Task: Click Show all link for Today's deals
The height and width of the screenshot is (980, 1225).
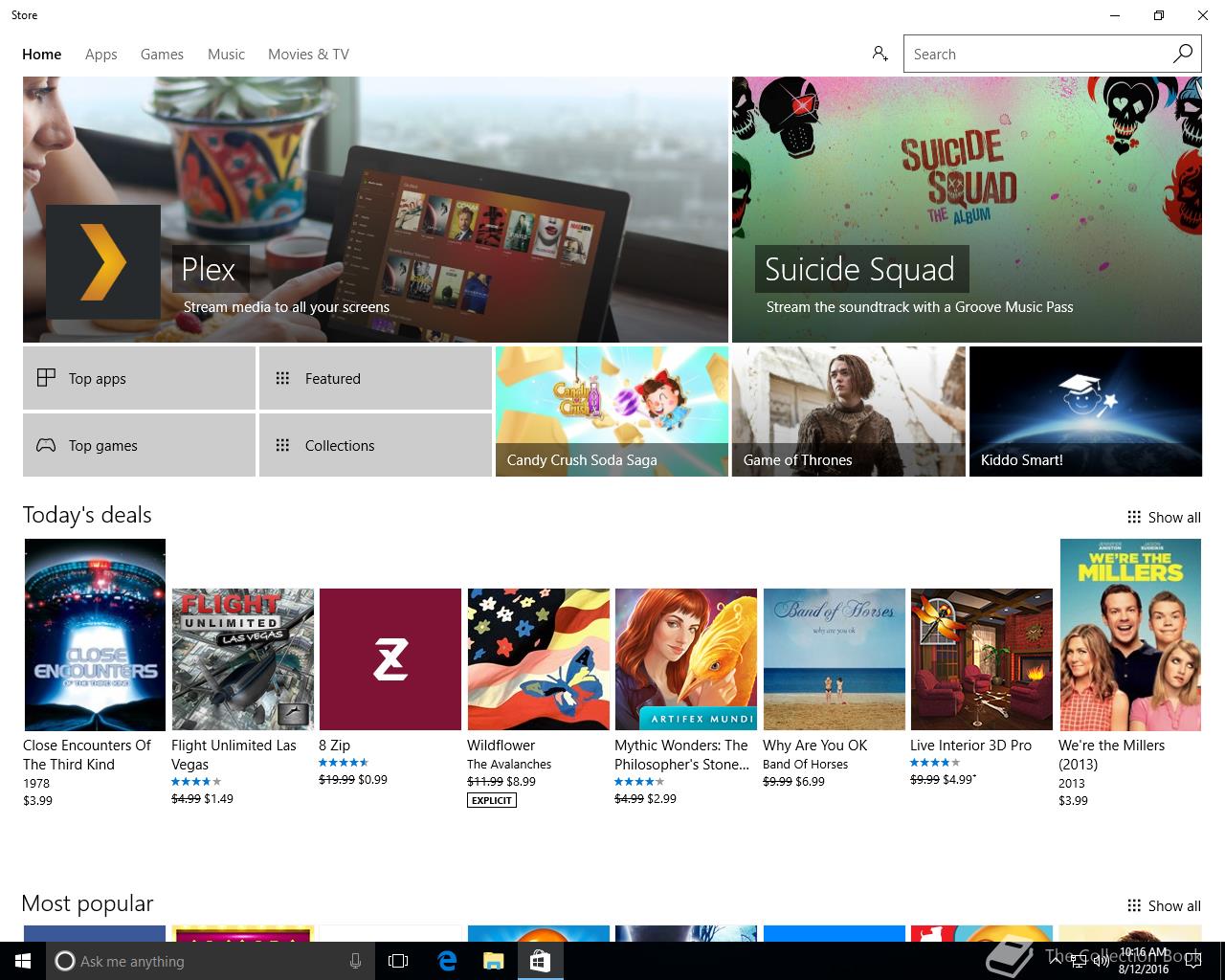Action: coord(1174,517)
